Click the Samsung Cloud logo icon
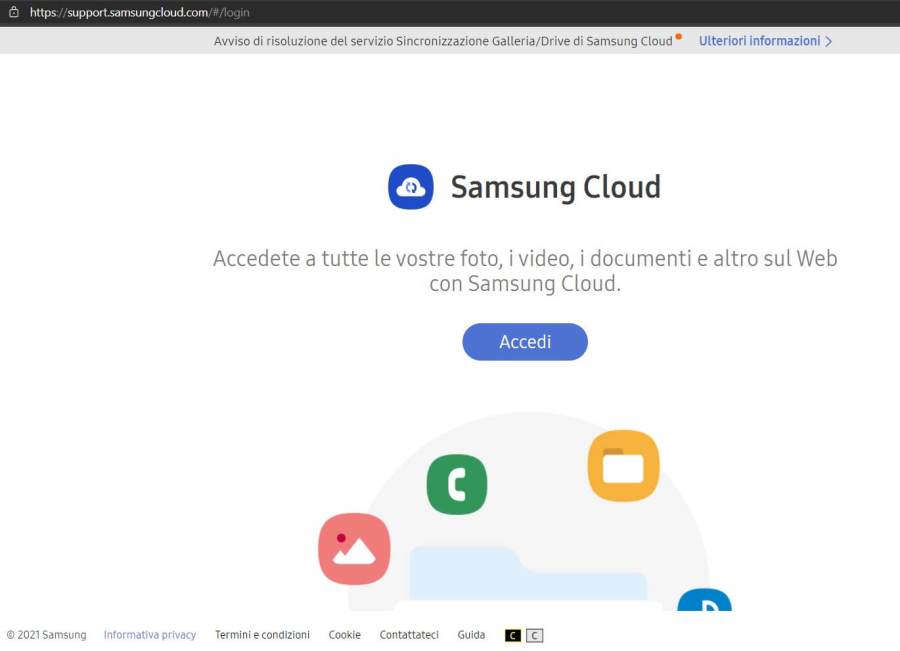Viewport: 900px width, 651px height. [410, 187]
